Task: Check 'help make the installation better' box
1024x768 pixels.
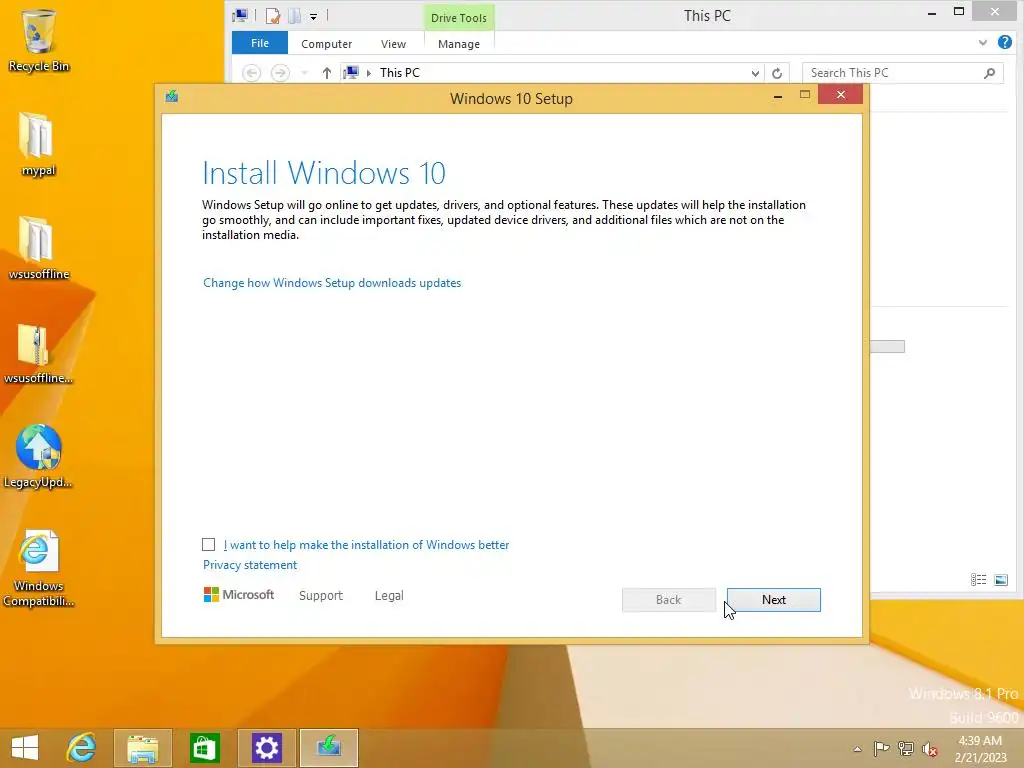Action: click(x=208, y=545)
